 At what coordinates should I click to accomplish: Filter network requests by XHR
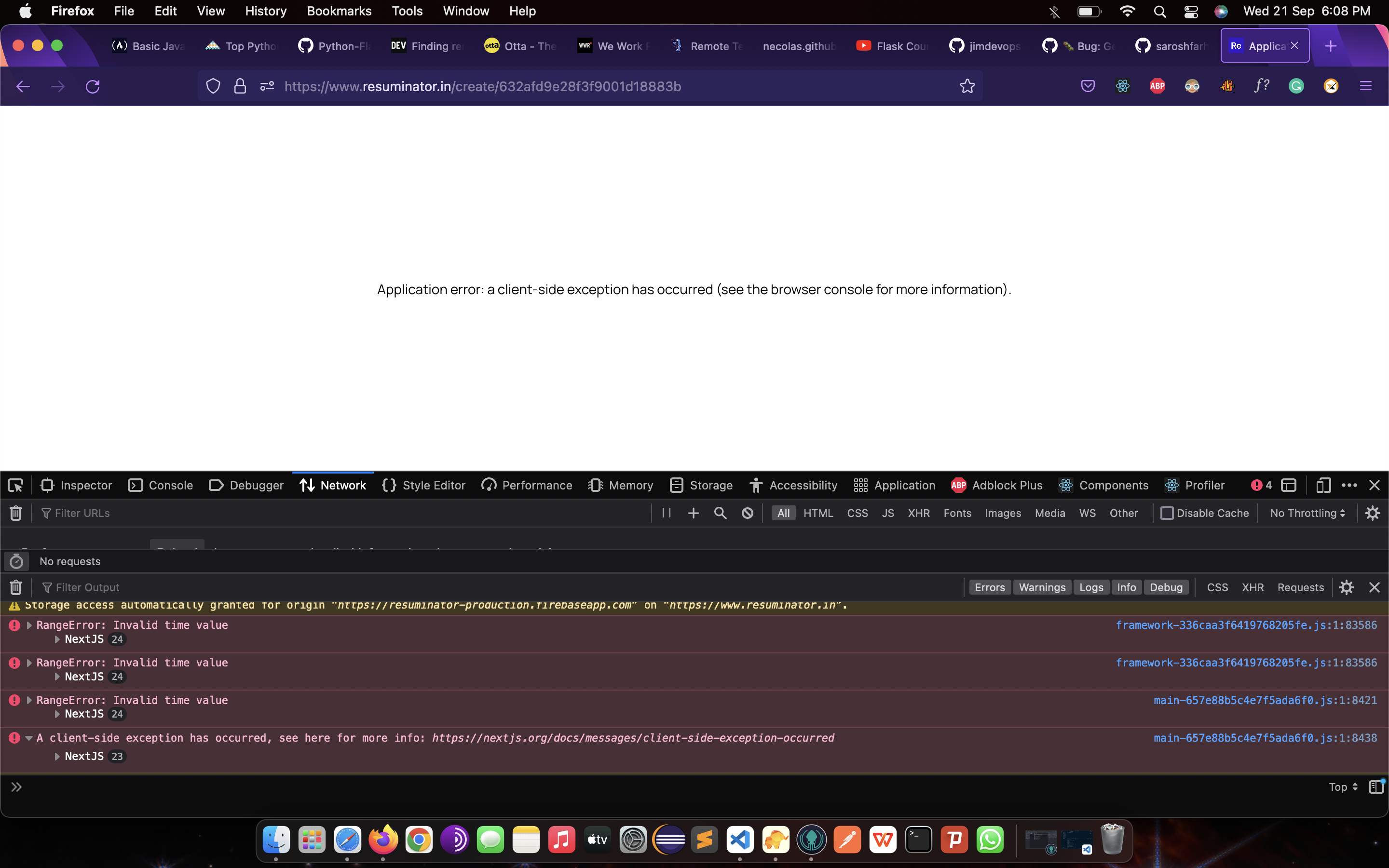[918, 513]
